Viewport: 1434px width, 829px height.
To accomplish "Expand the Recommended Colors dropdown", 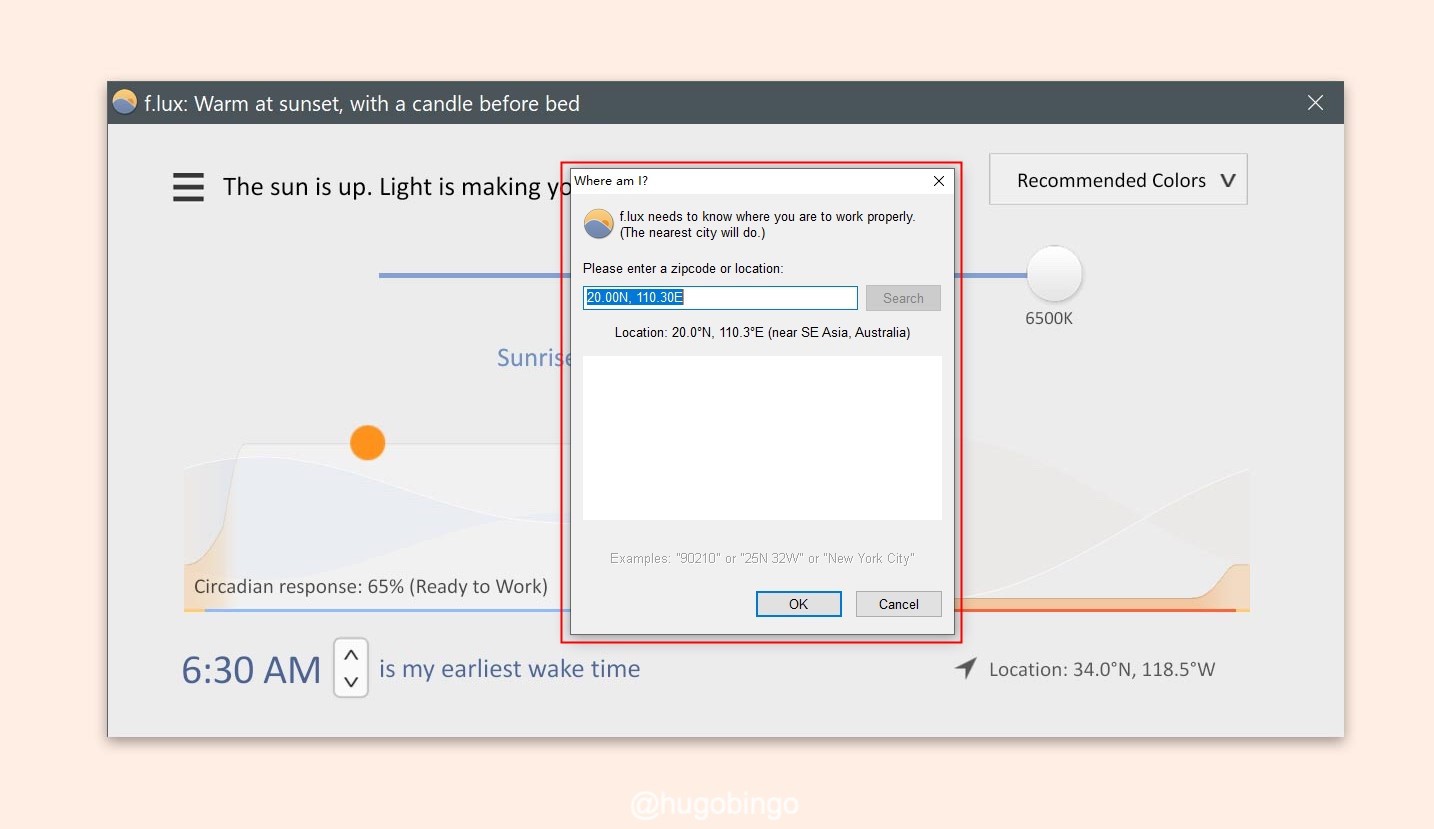I will tap(1117, 180).
